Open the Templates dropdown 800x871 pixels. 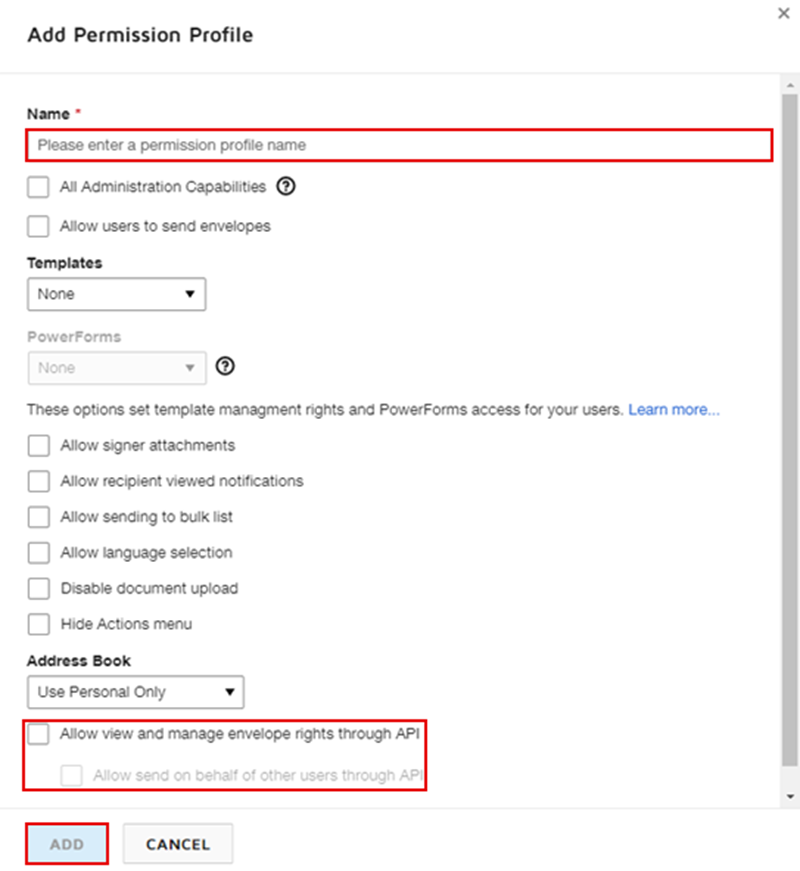point(116,294)
